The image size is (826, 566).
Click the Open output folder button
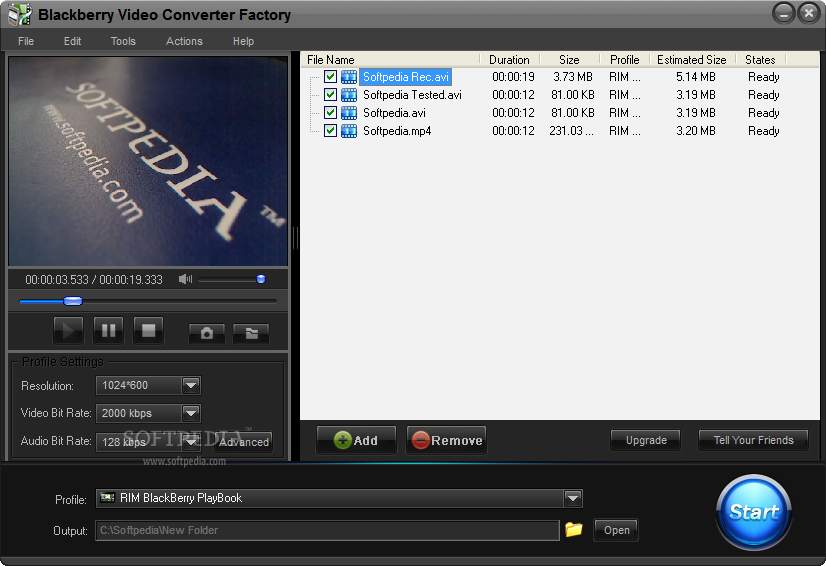point(616,530)
